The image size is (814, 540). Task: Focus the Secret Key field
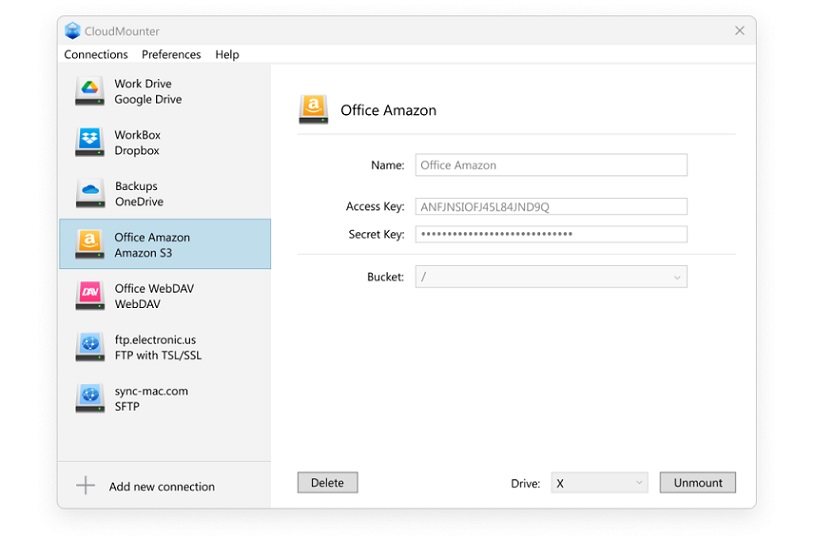tap(551, 234)
